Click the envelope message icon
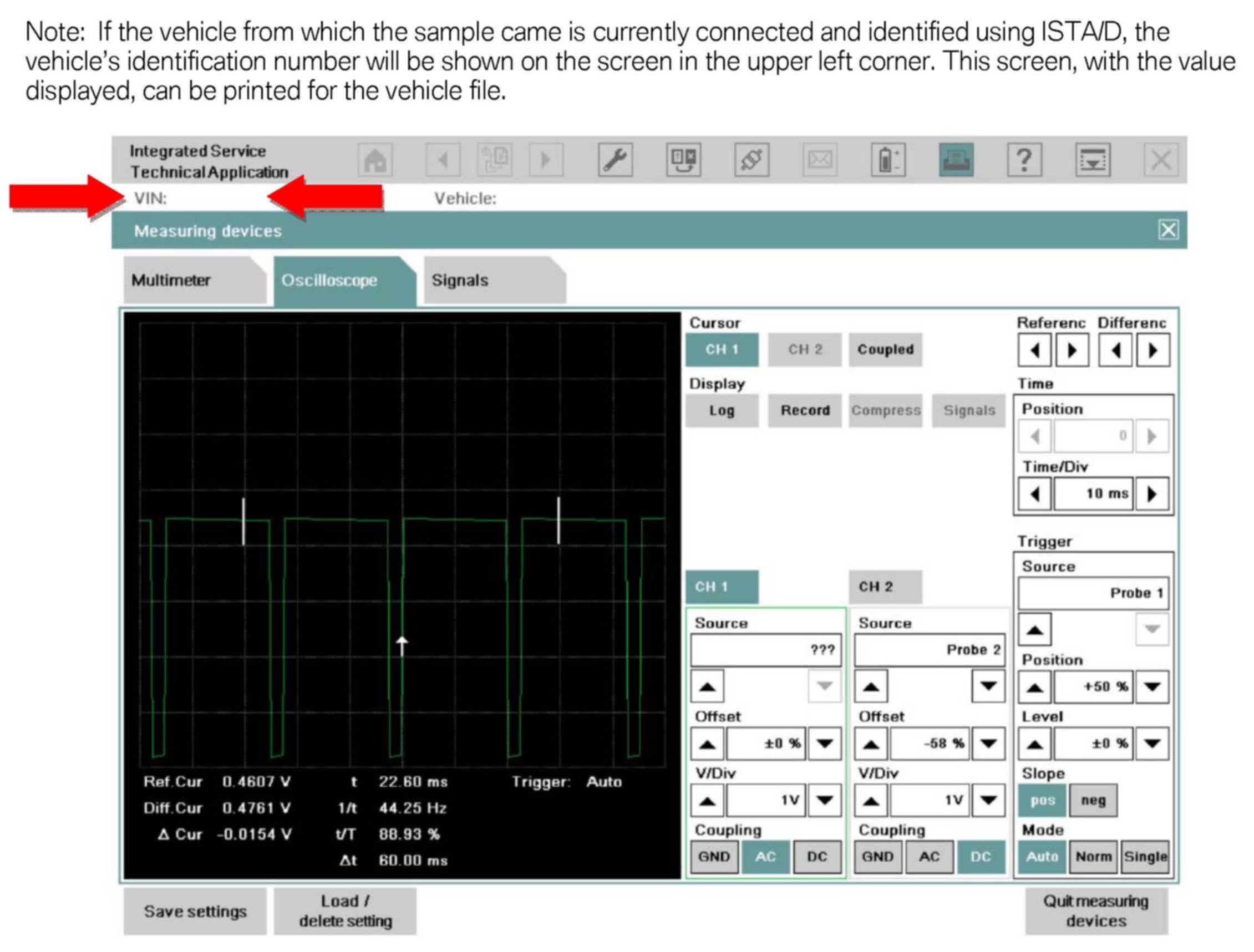This screenshot has width=1254, height=952. click(x=820, y=160)
